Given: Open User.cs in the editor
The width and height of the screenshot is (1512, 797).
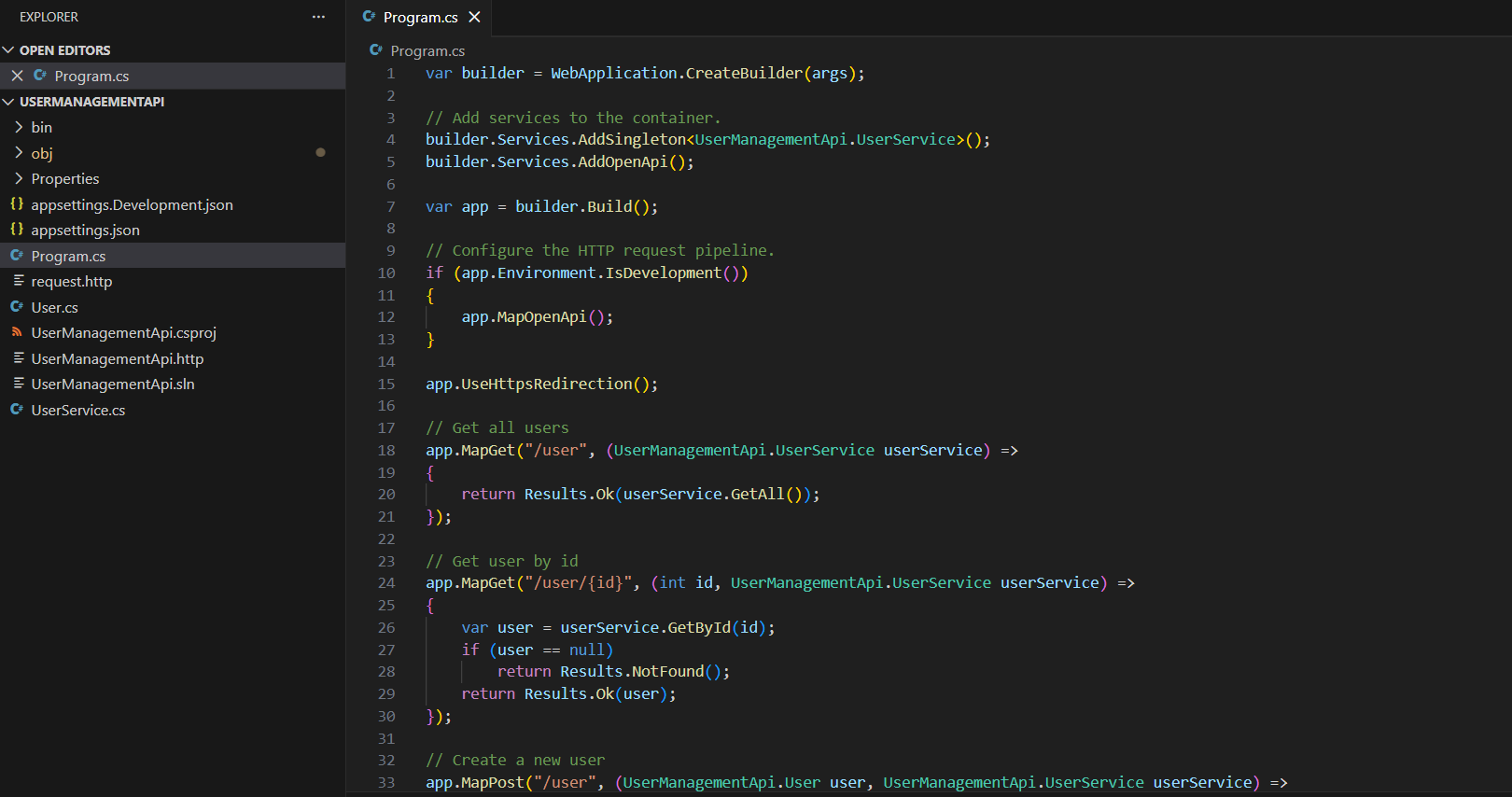Looking at the screenshot, I should click(54, 307).
